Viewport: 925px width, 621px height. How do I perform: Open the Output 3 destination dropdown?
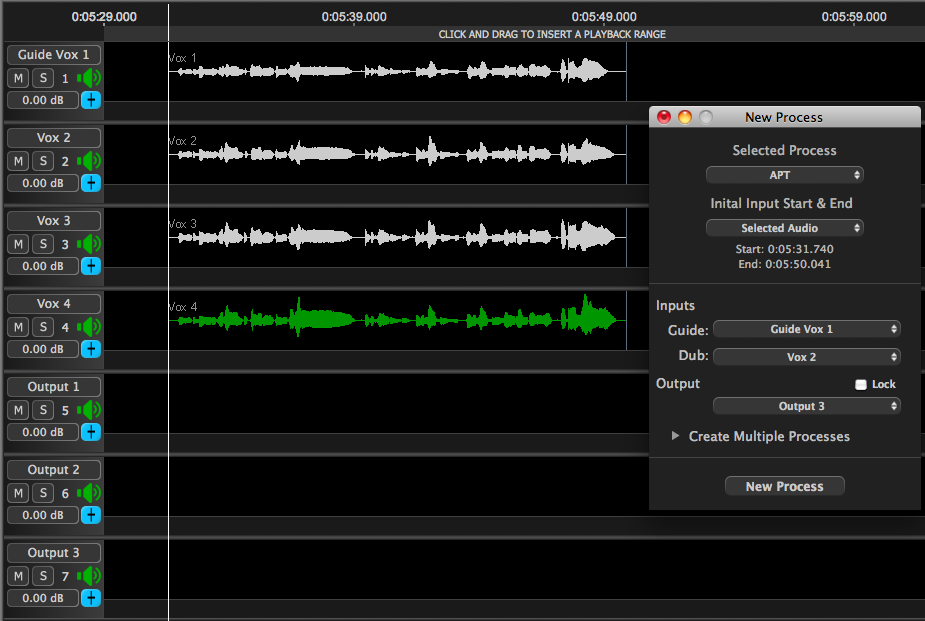pyautogui.click(x=806, y=406)
